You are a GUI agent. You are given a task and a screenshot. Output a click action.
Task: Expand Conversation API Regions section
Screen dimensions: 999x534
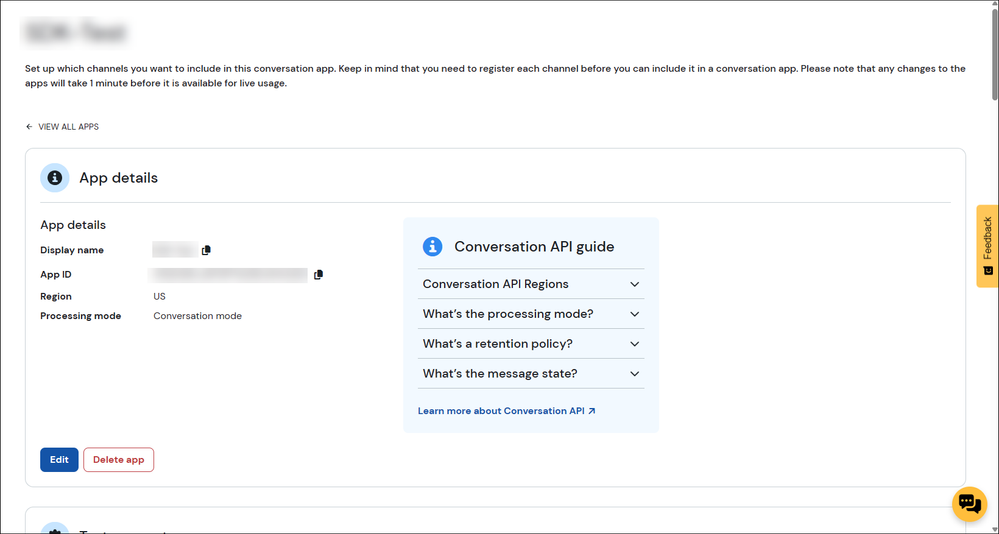[634, 284]
